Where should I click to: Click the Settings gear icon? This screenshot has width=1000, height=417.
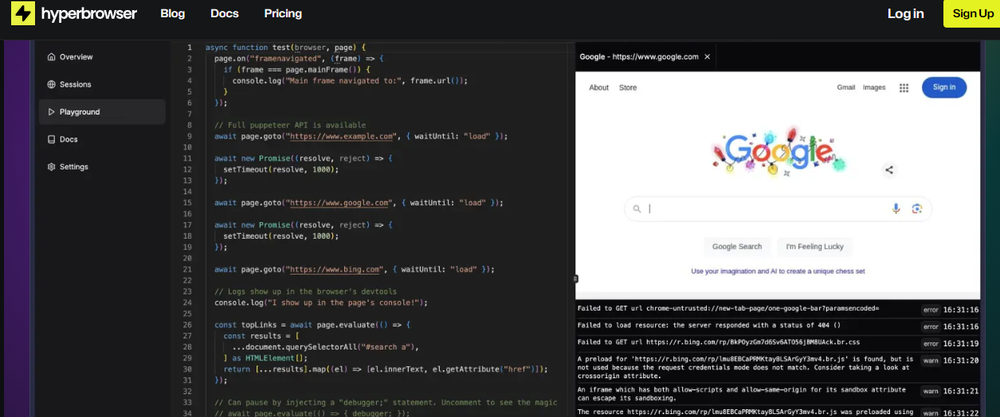pyautogui.click(x=51, y=166)
